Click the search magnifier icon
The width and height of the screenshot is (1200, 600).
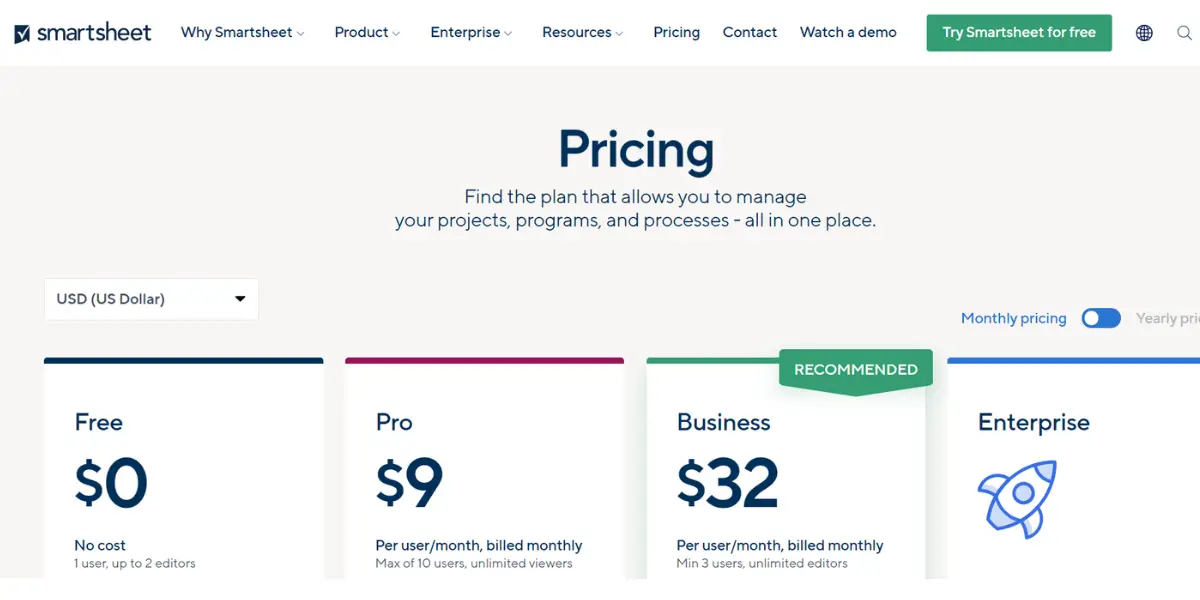[x=1185, y=33]
